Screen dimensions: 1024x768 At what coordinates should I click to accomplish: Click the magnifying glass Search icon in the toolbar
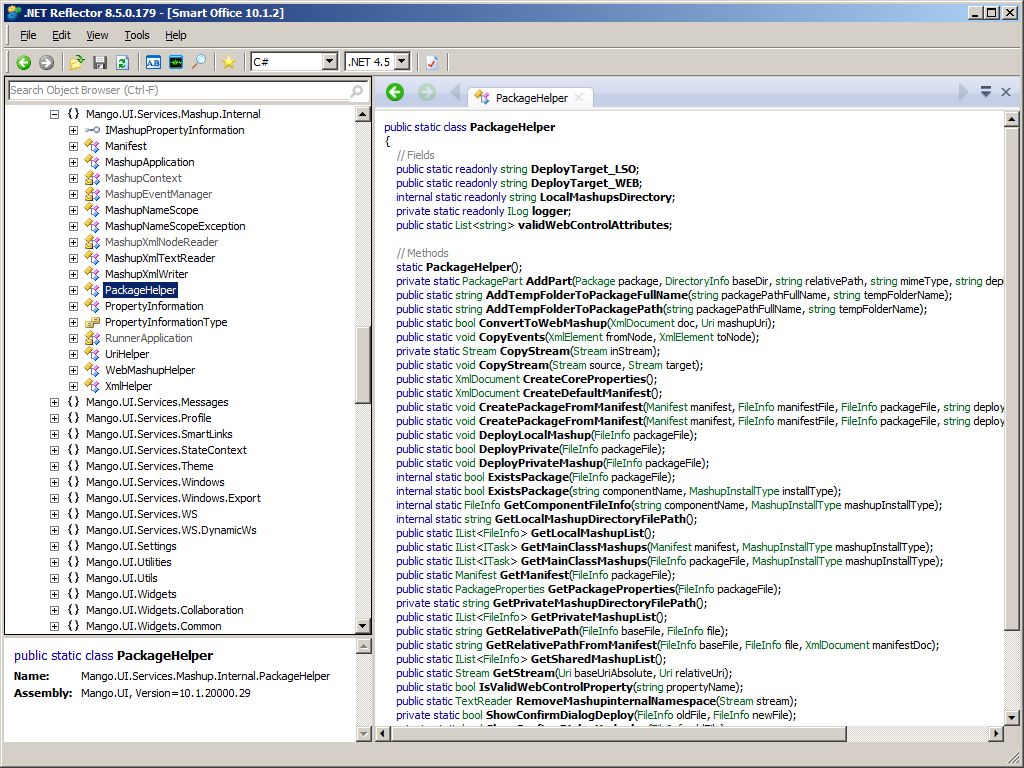click(x=199, y=62)
